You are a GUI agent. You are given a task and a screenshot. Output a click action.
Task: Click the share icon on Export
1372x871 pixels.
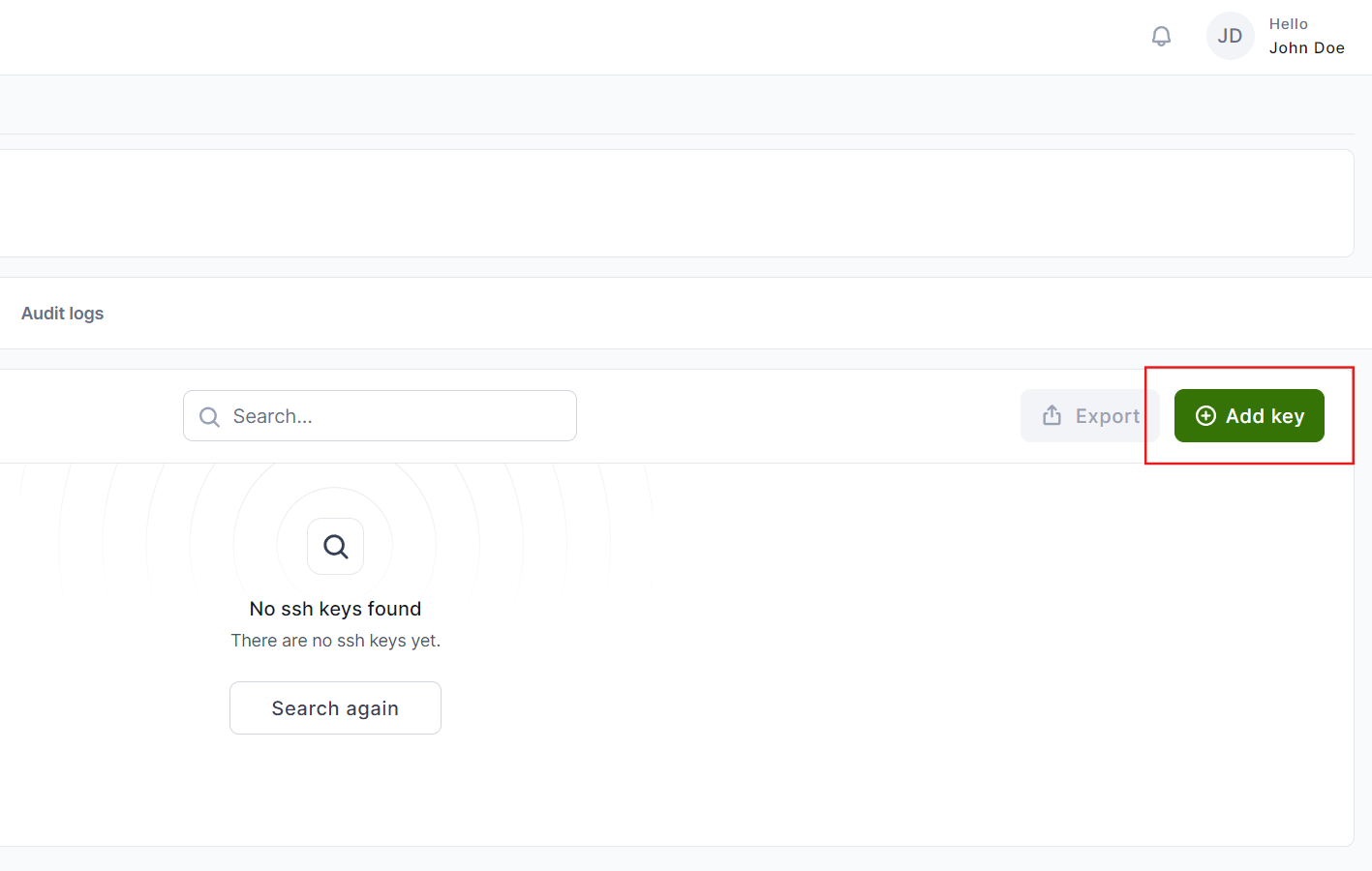point(1052,416)
